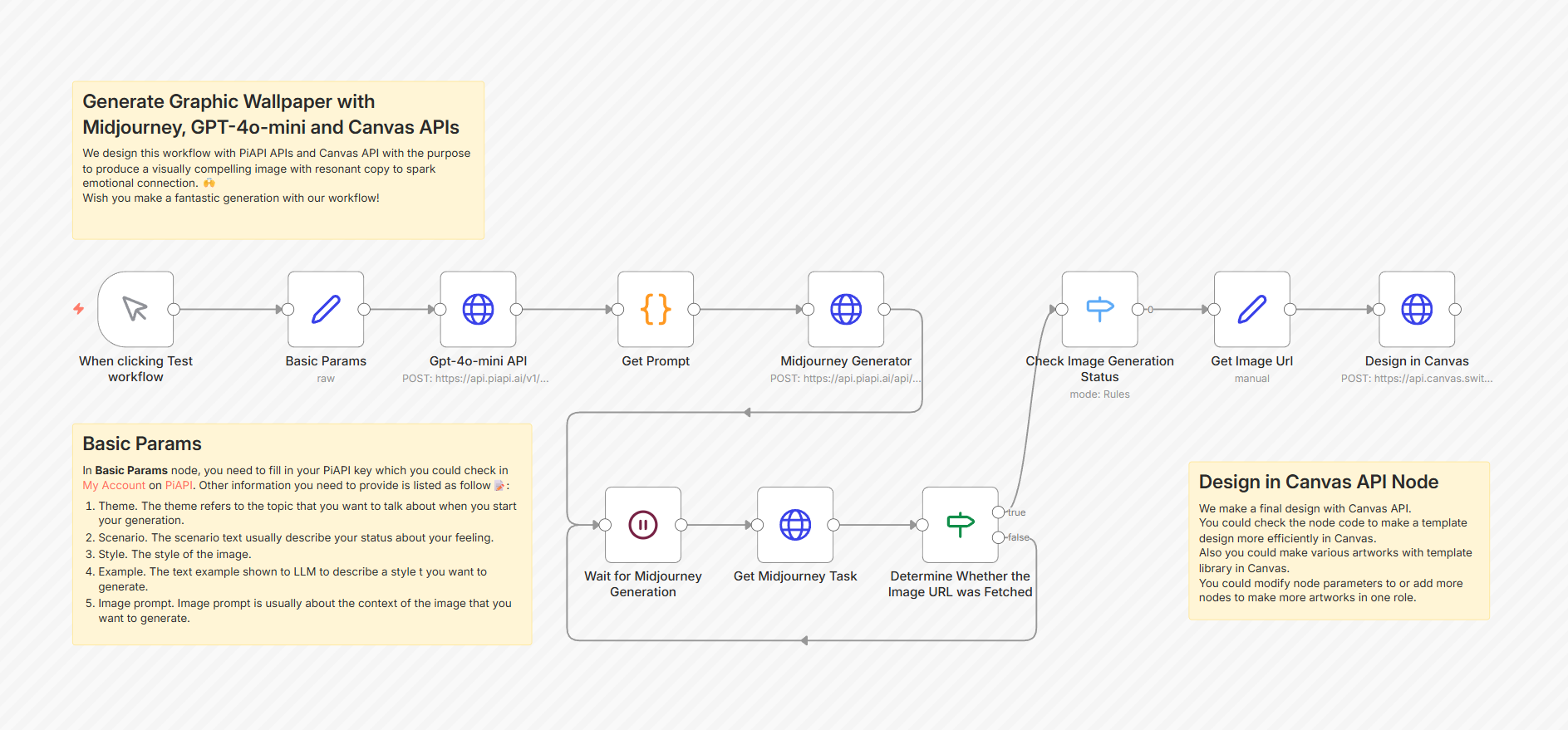Click the true output connector of If node
The width and height of the screenshot is (1568, 730).
998,512
